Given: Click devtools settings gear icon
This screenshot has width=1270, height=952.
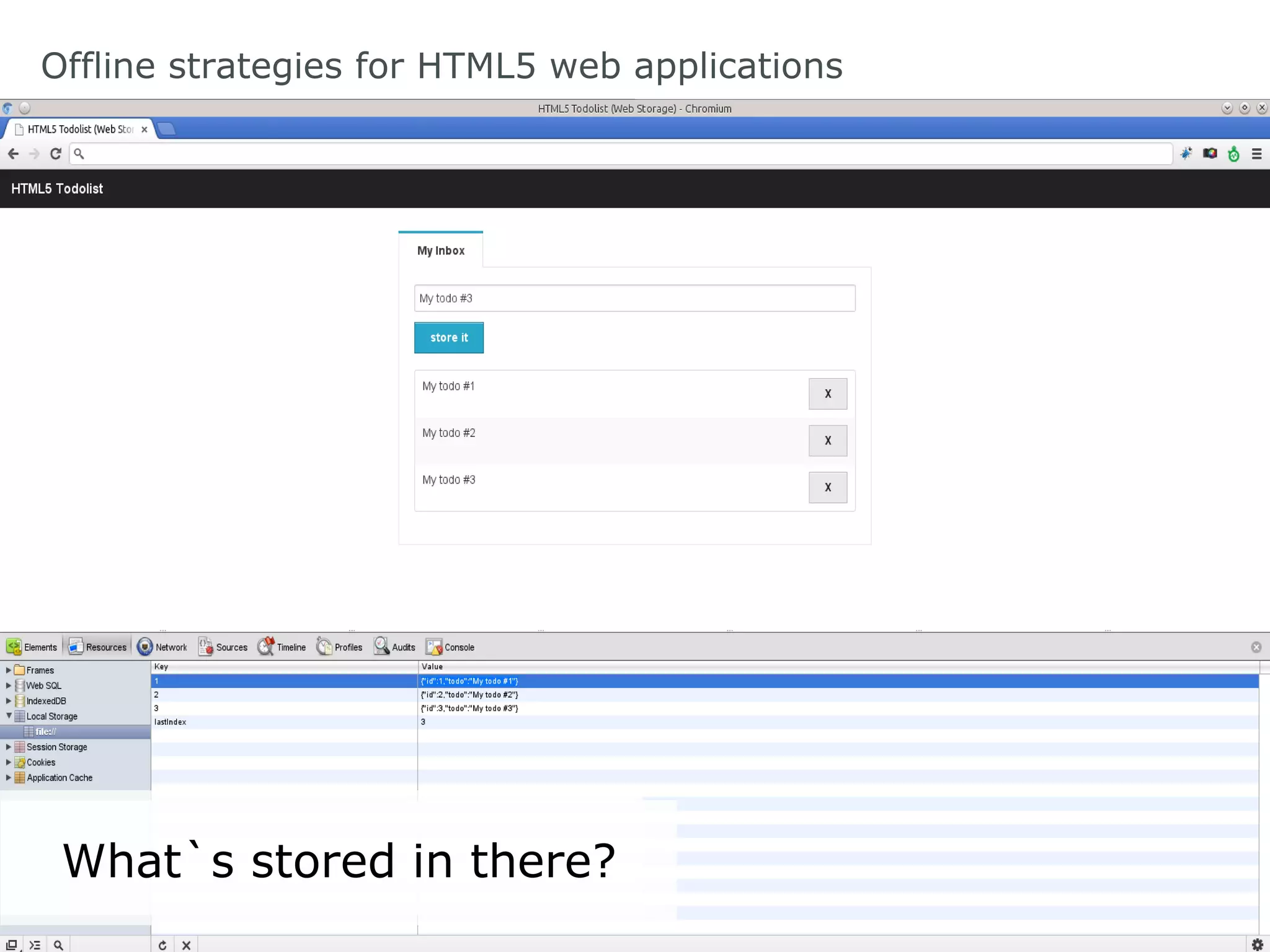Looking at the screenshot, I should pos(1257,945).
